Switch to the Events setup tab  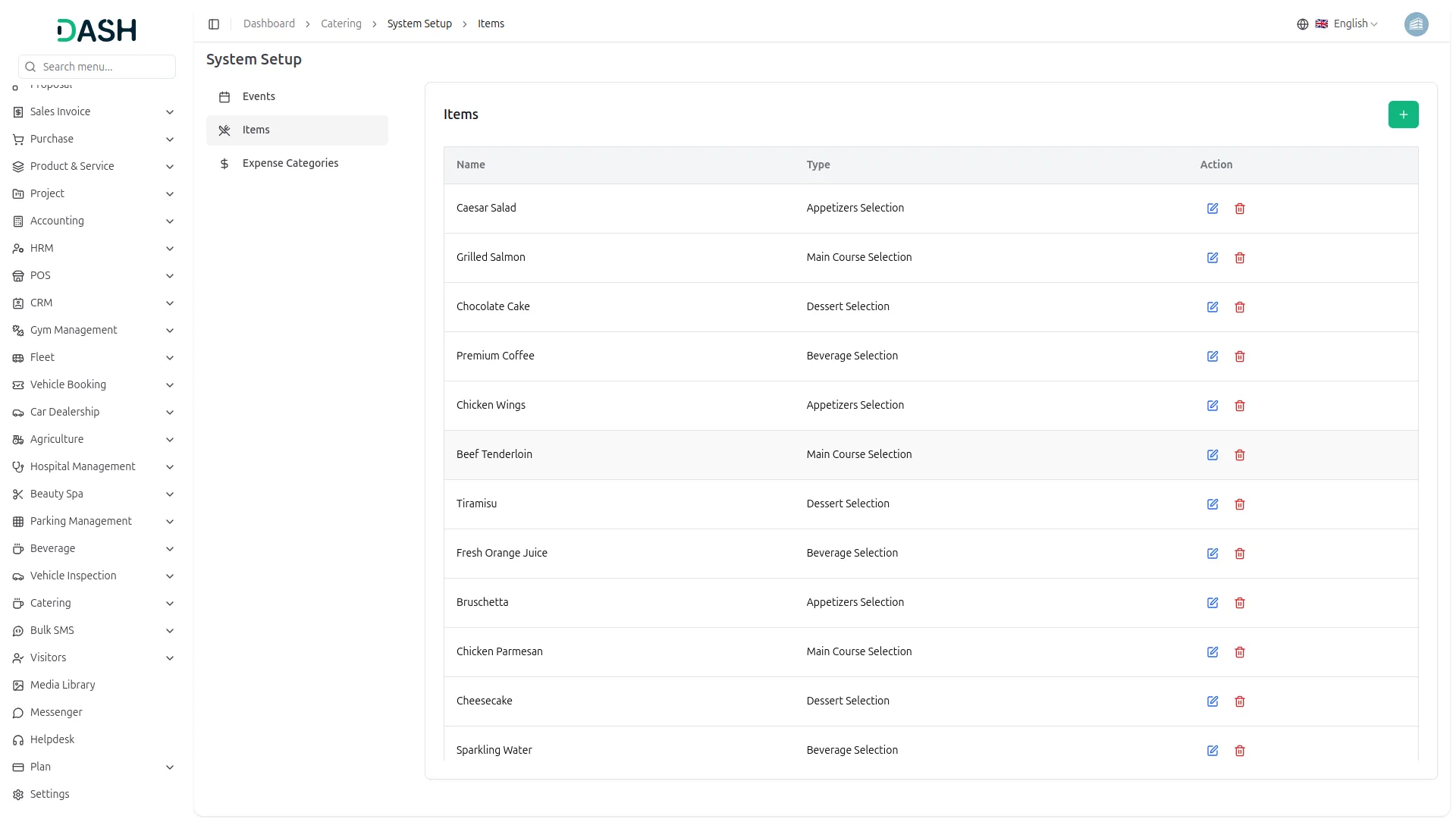(x=259, y=96)
